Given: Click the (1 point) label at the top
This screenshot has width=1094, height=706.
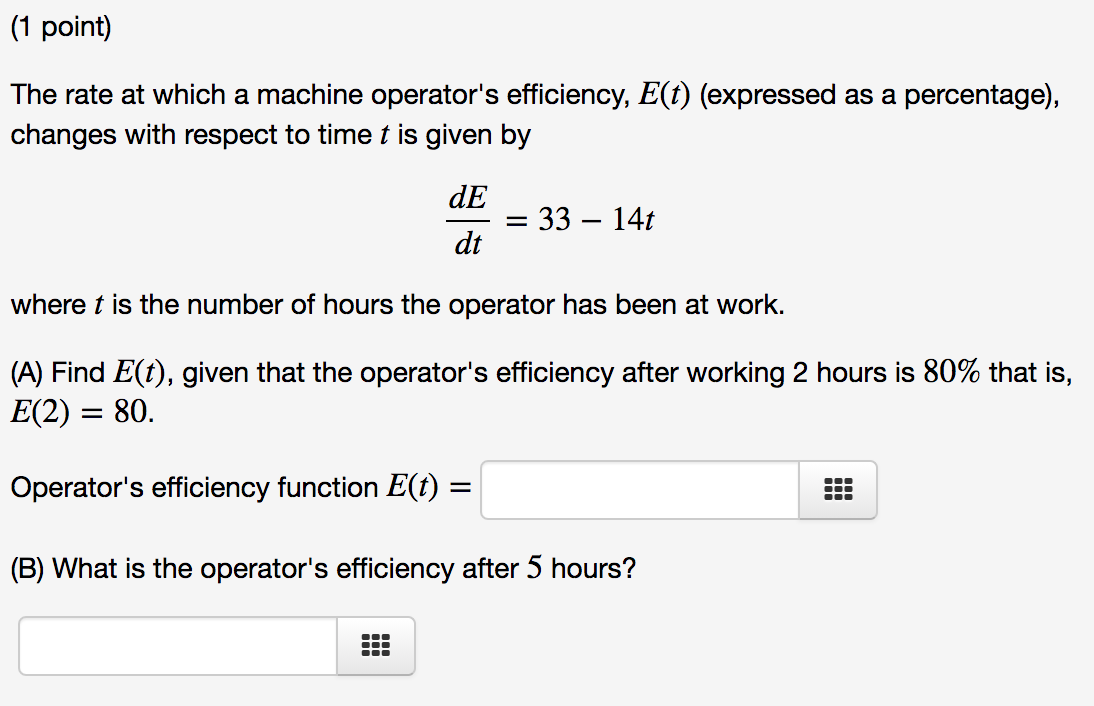Looking at the screenshot, I should tap(60, 26).
